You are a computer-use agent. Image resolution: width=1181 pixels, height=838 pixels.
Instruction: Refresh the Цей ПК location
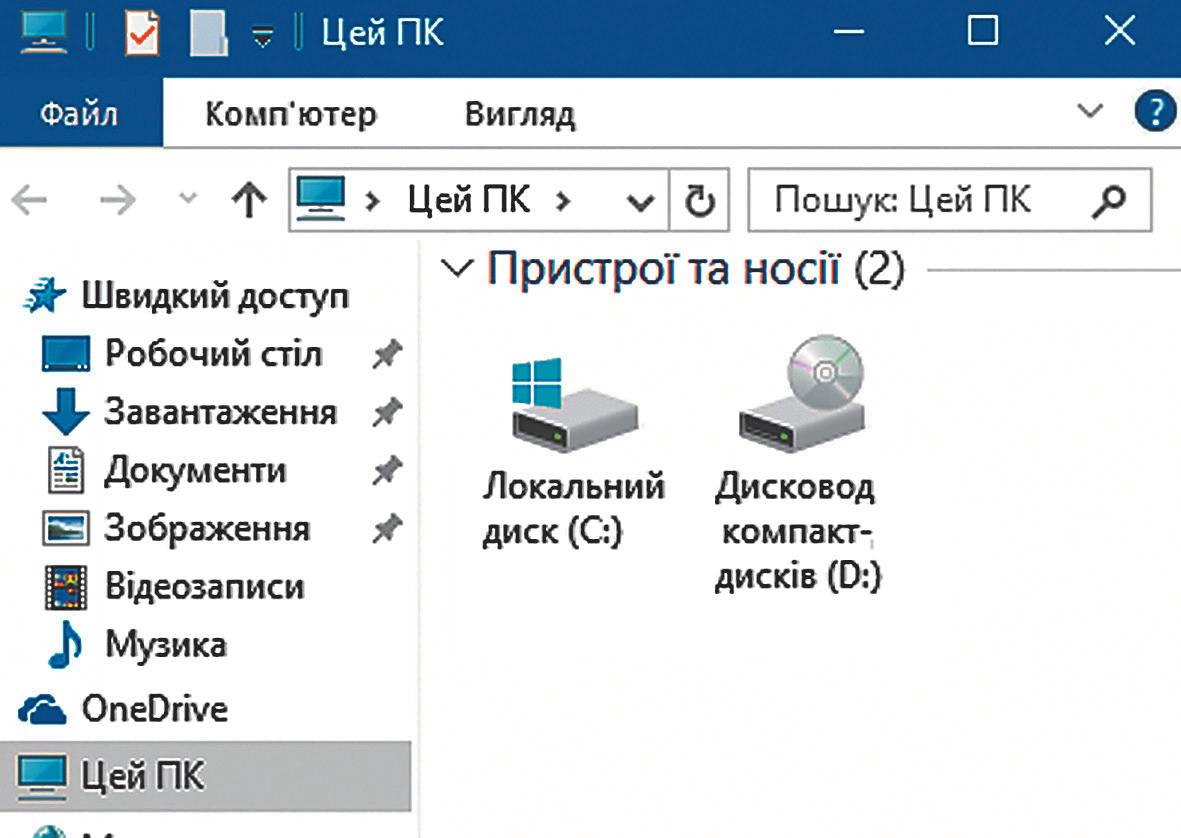point(699,202)
